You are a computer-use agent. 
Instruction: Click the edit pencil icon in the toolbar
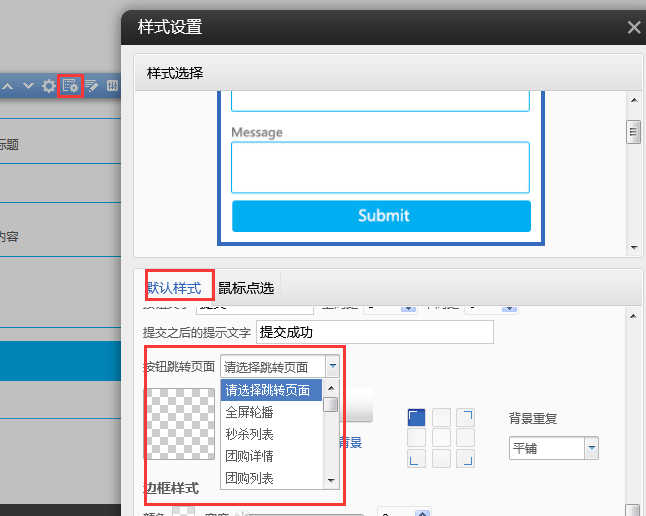pyautogui.click(x=92, y=87)
